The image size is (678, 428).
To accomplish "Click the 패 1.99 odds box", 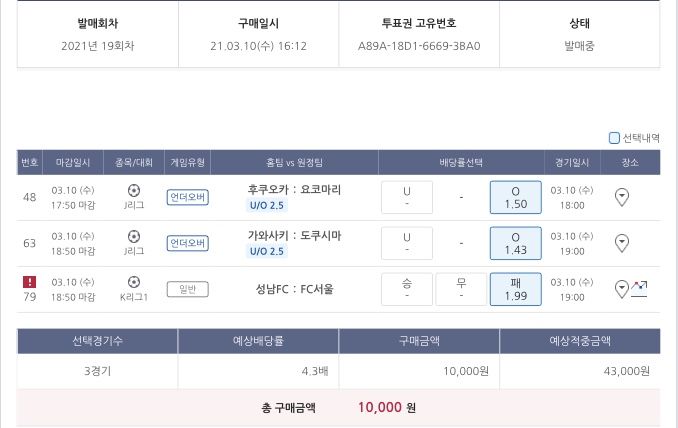I will point(515,289).
